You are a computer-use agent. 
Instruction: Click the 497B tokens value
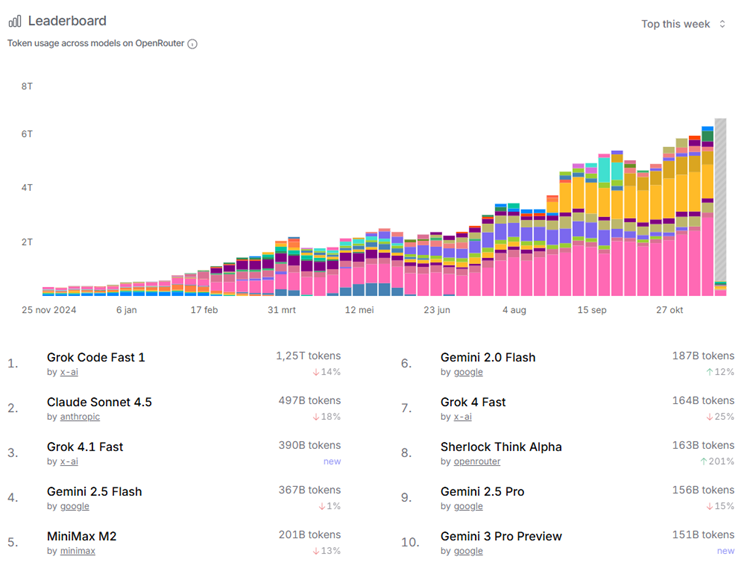(x=310, y=401)
